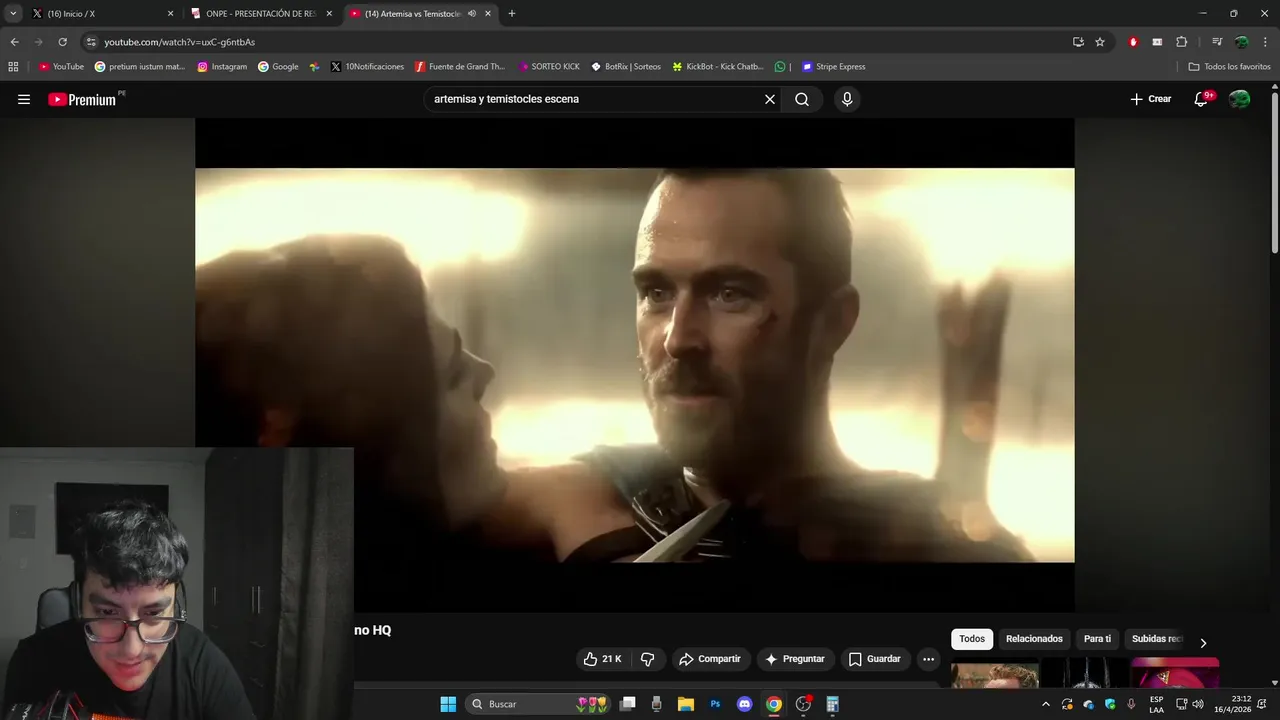Open the Chrome apps grid shortcut
1280x720 pixels.
click(x=13, y=67)
